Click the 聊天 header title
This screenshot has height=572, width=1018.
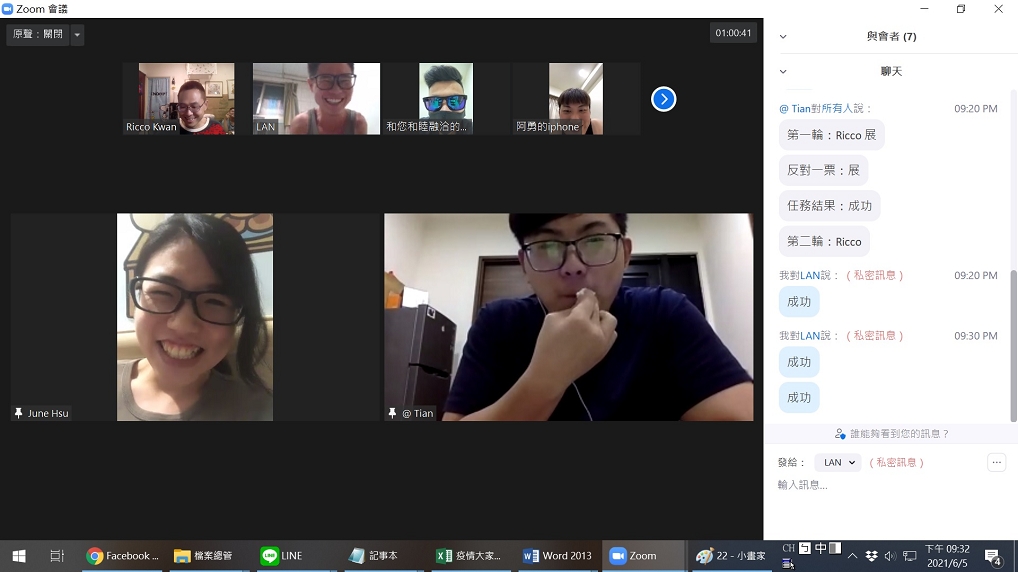[891, 71]
